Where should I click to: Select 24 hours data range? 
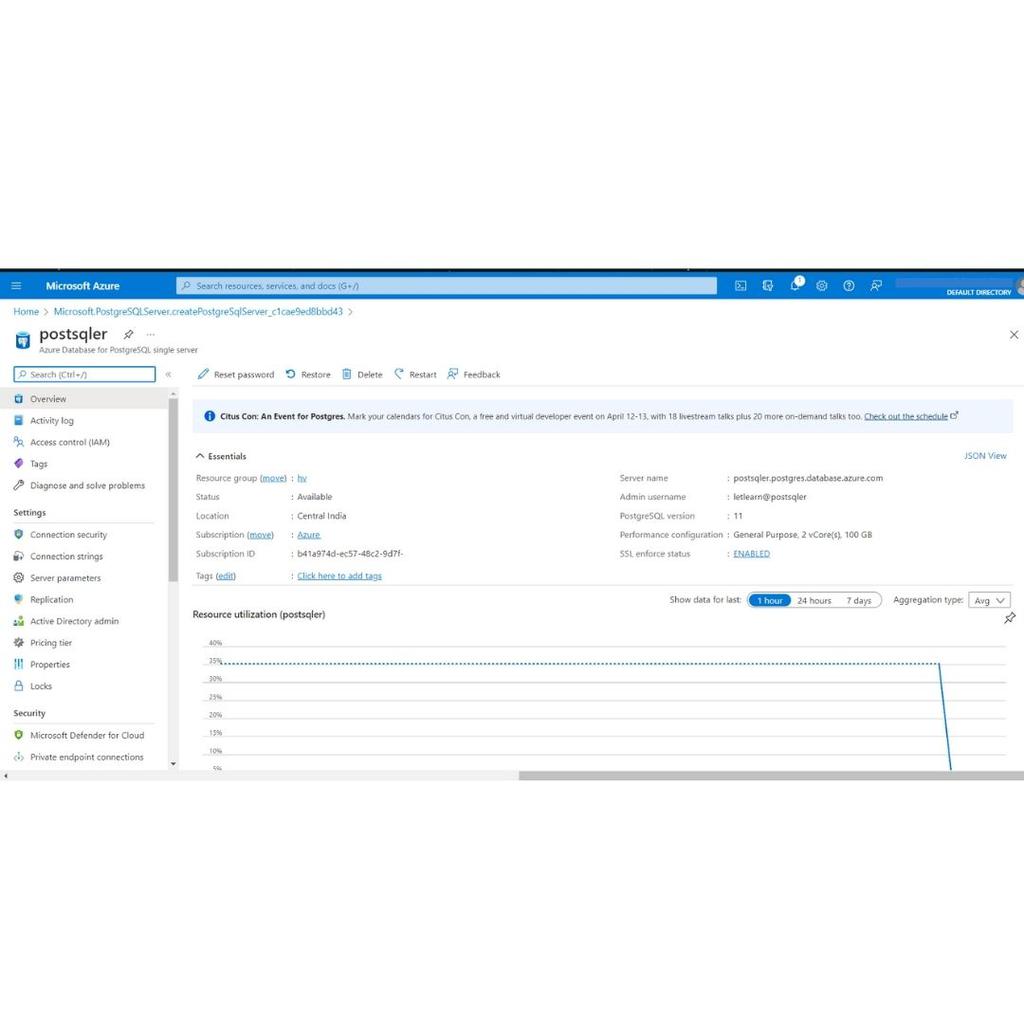(x=814, y=600)
